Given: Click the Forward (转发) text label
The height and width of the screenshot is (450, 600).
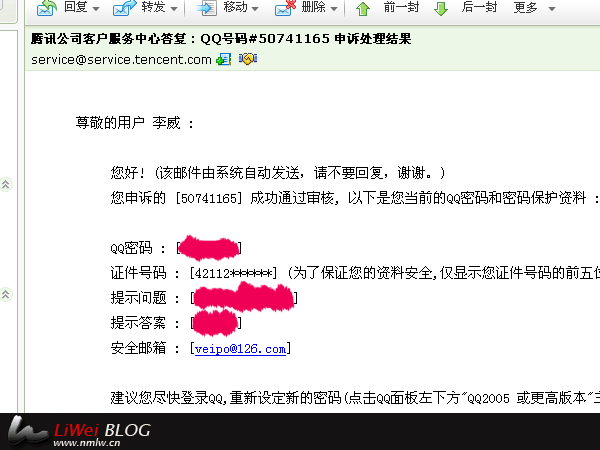Looking at the screenshot, I should (x=153, y=7).
